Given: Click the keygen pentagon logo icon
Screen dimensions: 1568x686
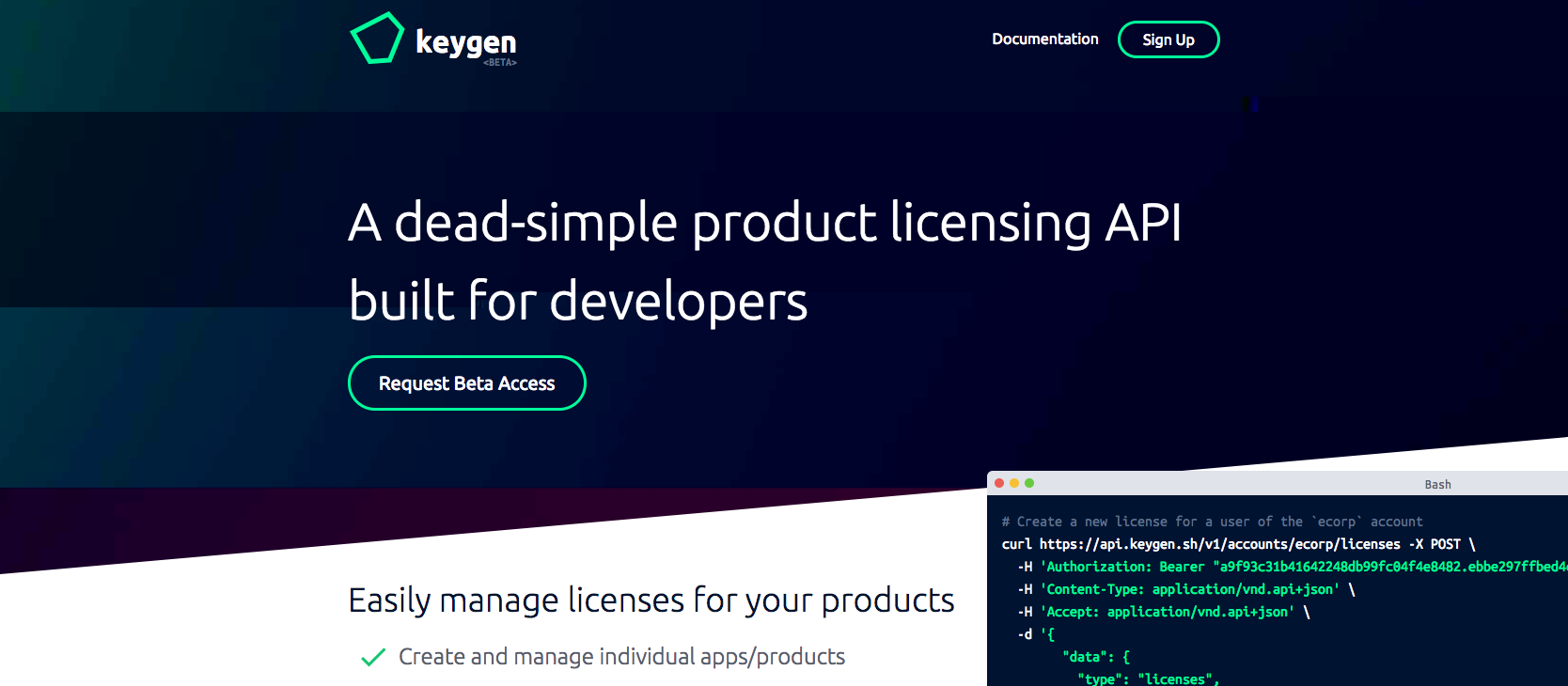Looking at the screenshot, I should [377, 38].
